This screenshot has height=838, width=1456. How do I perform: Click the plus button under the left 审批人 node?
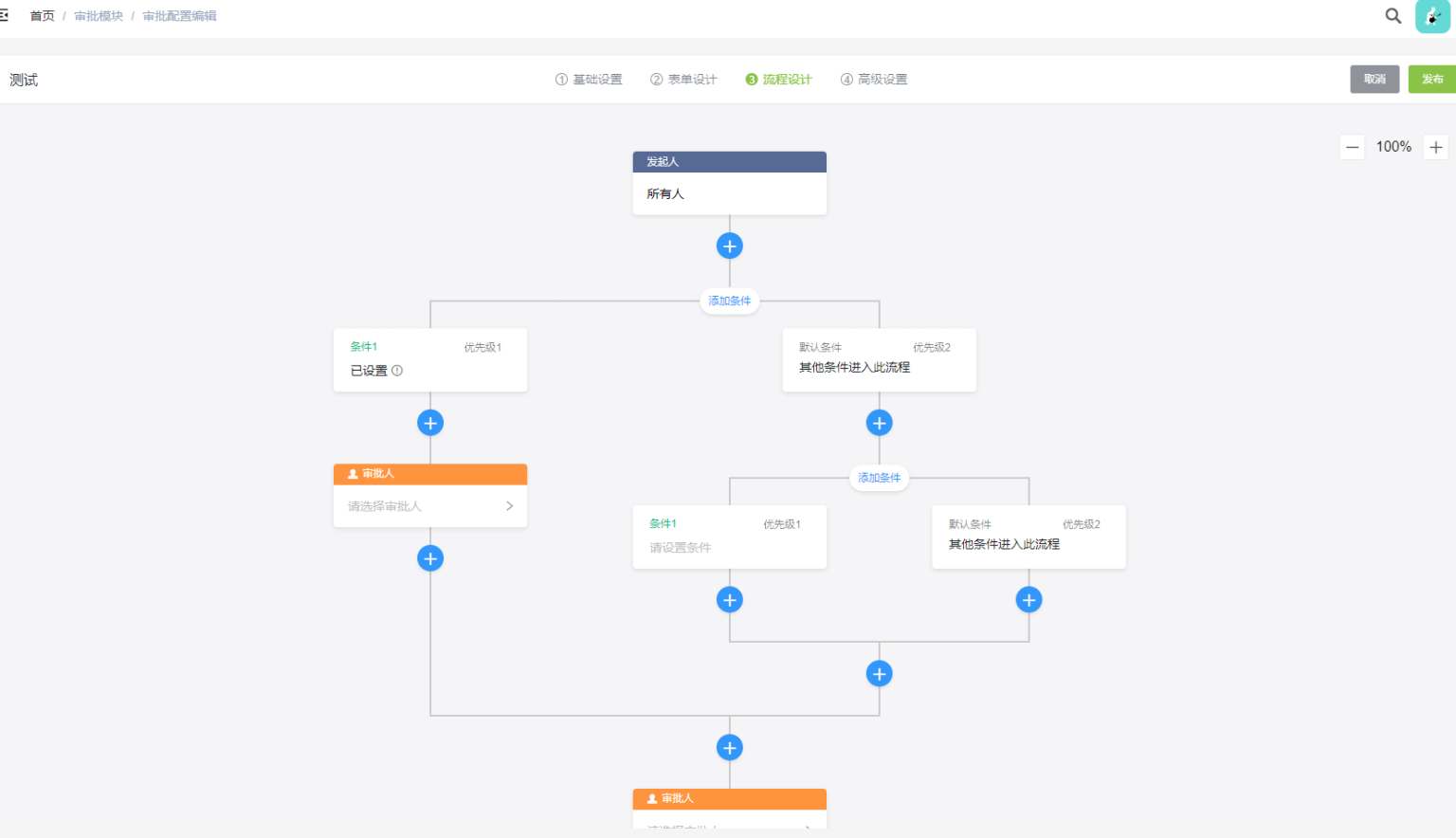[430, 558]
